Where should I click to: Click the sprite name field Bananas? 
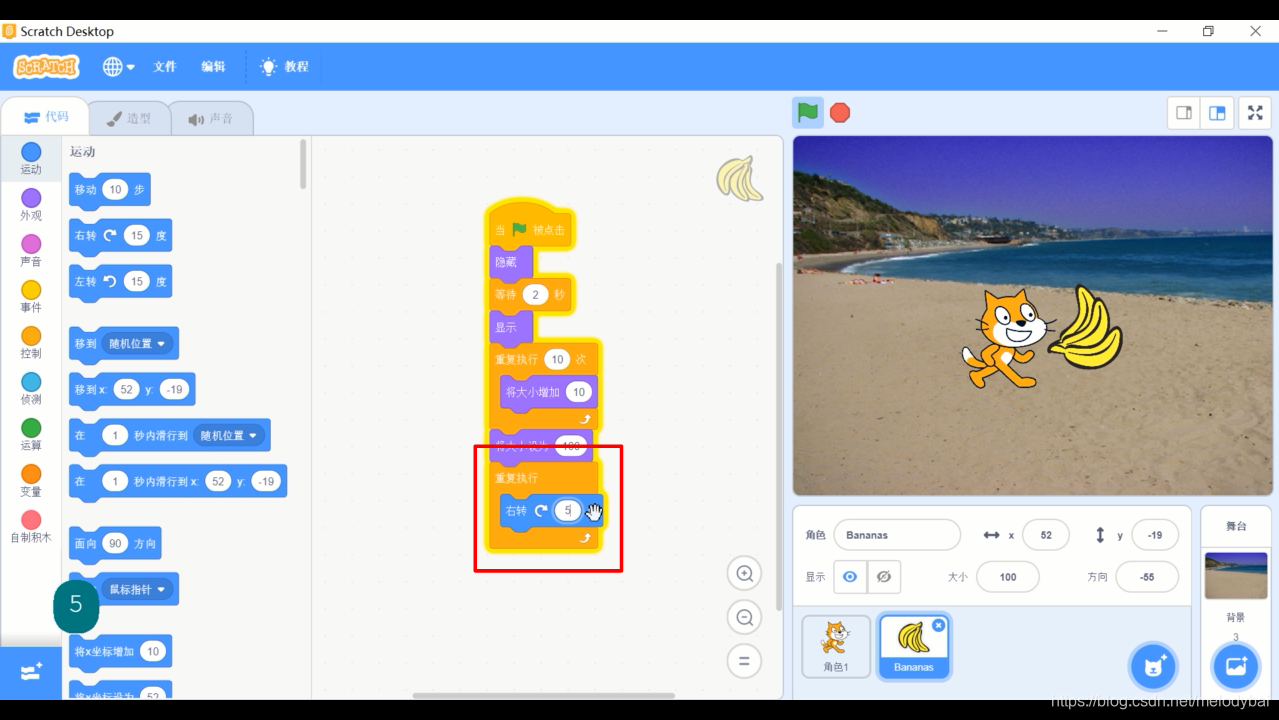pyautogui.click(x=897, y=535)
